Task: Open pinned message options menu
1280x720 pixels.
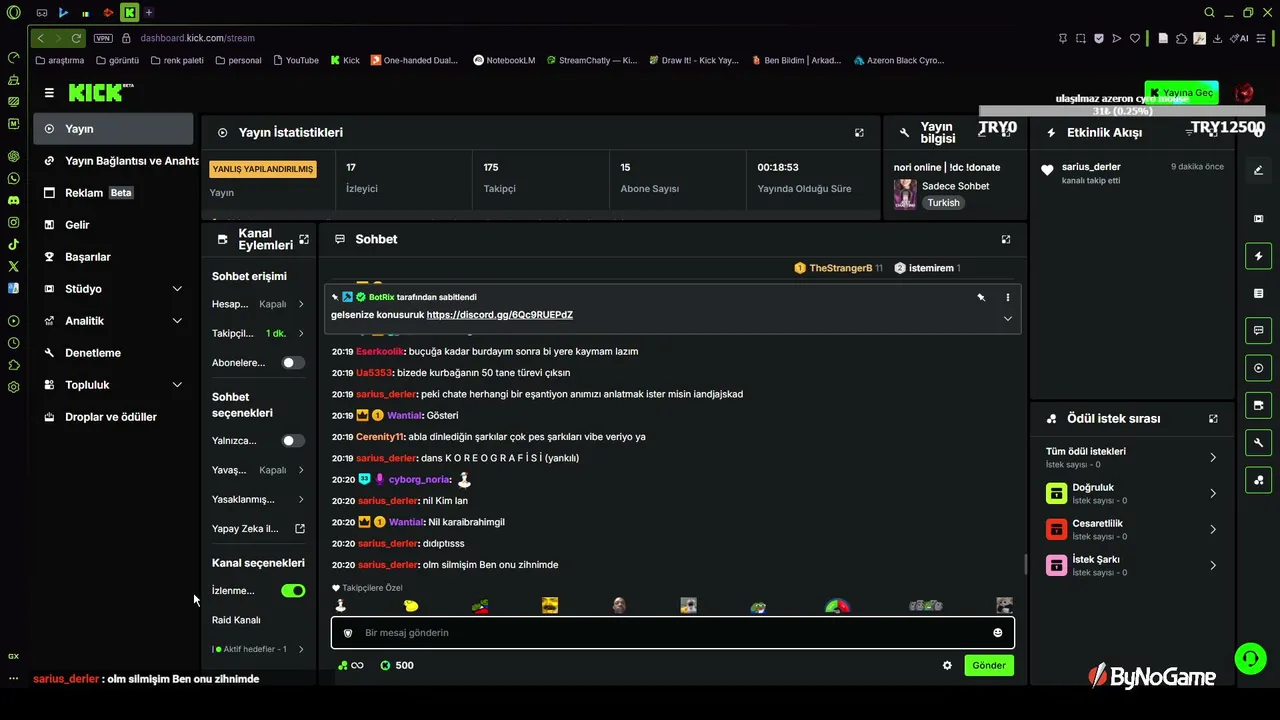Action: pyautogui.click(x=1007, y=297)
